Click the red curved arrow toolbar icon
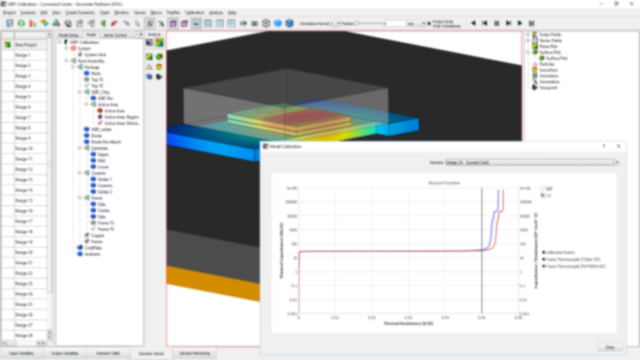Viewport: 640px width, 360px height. (x=114, y=23)
